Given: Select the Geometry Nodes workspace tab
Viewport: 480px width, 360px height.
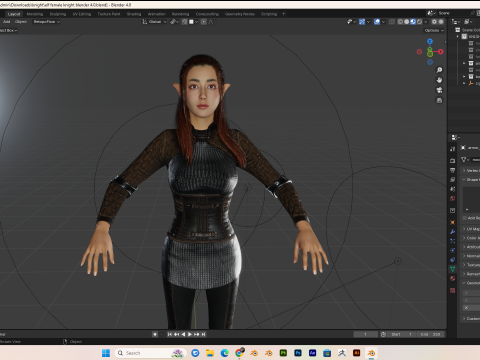Looking at the screenshot, I should (239, 14).
